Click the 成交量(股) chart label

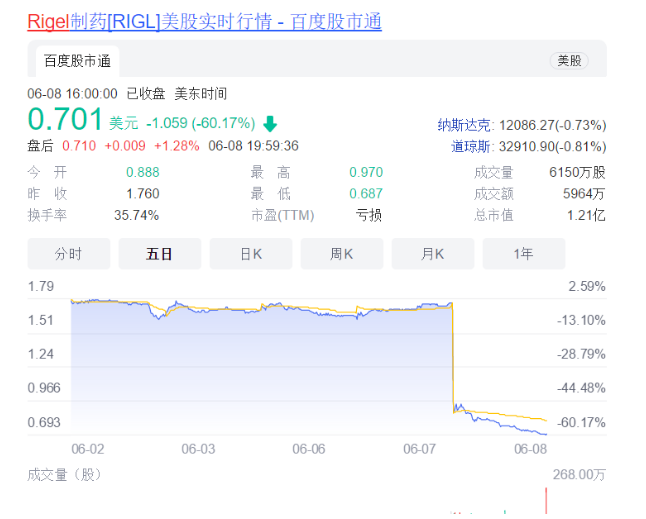point(63,474)
